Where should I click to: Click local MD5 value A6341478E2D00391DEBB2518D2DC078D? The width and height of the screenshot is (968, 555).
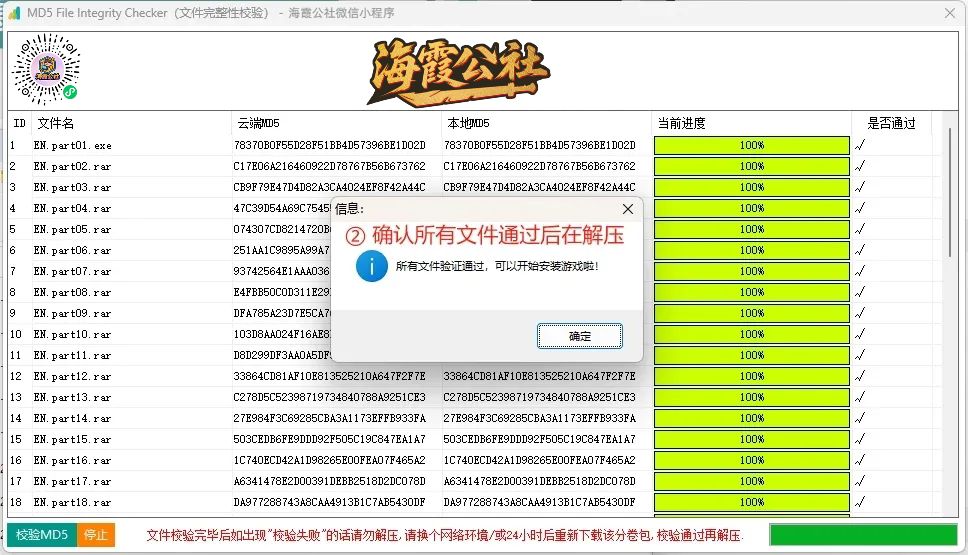[x=540, y=481]
